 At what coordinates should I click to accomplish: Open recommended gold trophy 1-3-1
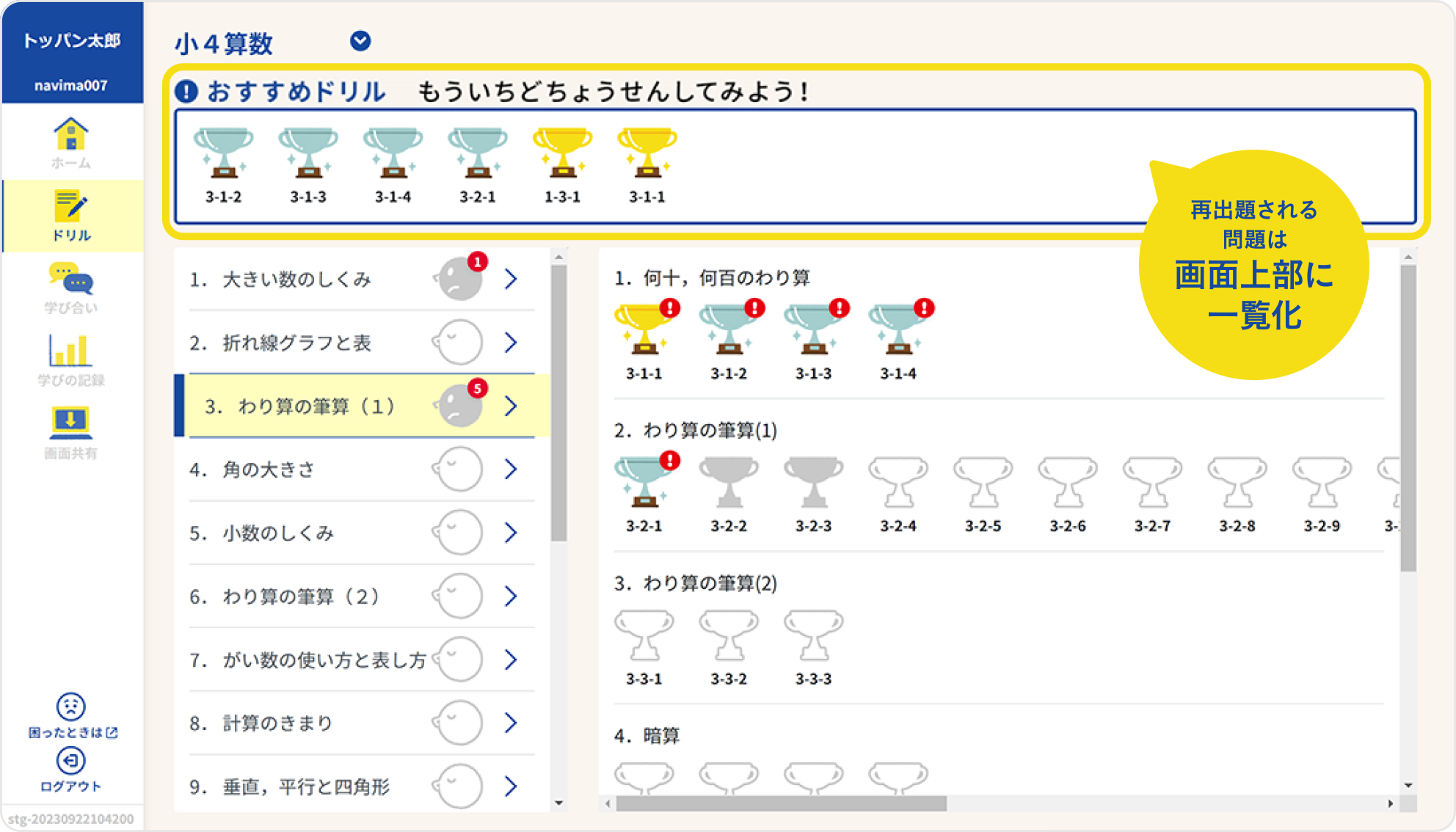point(563,153)
